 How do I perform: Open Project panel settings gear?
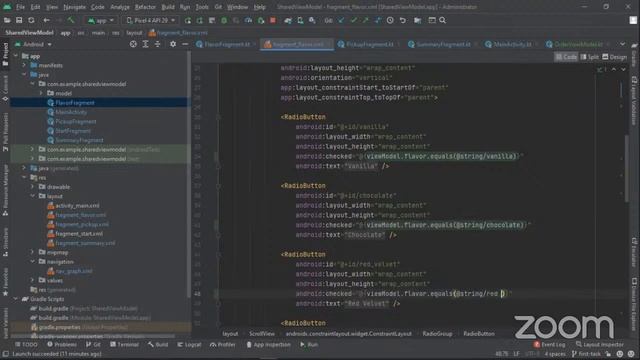coord(173,44)
